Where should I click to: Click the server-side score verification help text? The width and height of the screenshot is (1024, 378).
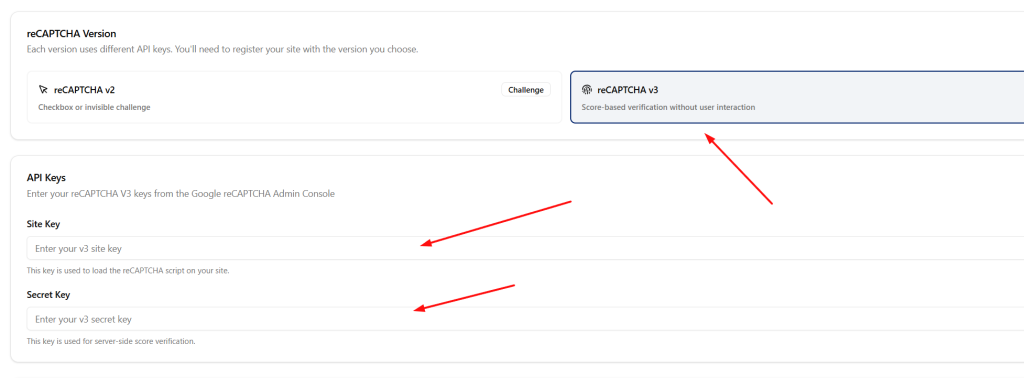(111, 341)
